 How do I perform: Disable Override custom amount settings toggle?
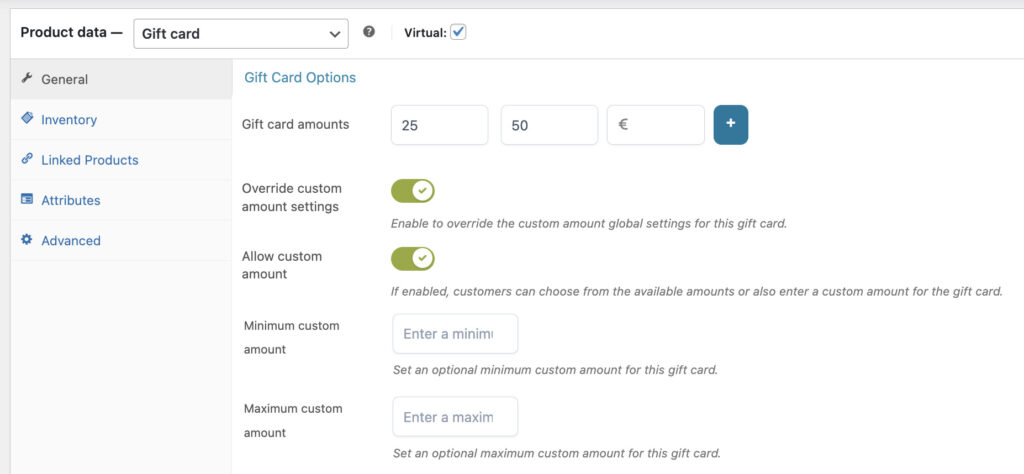(x=413, y=191)
